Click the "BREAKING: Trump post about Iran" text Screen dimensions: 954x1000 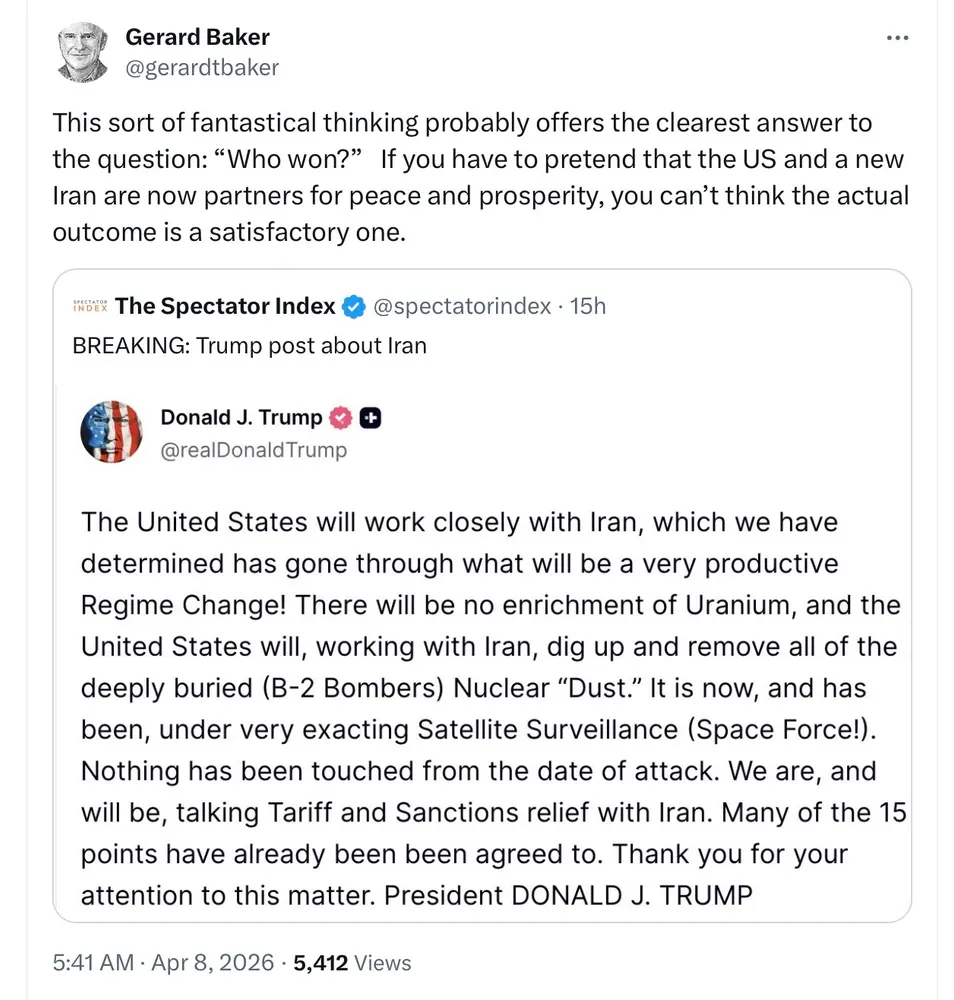pos(250,346)
